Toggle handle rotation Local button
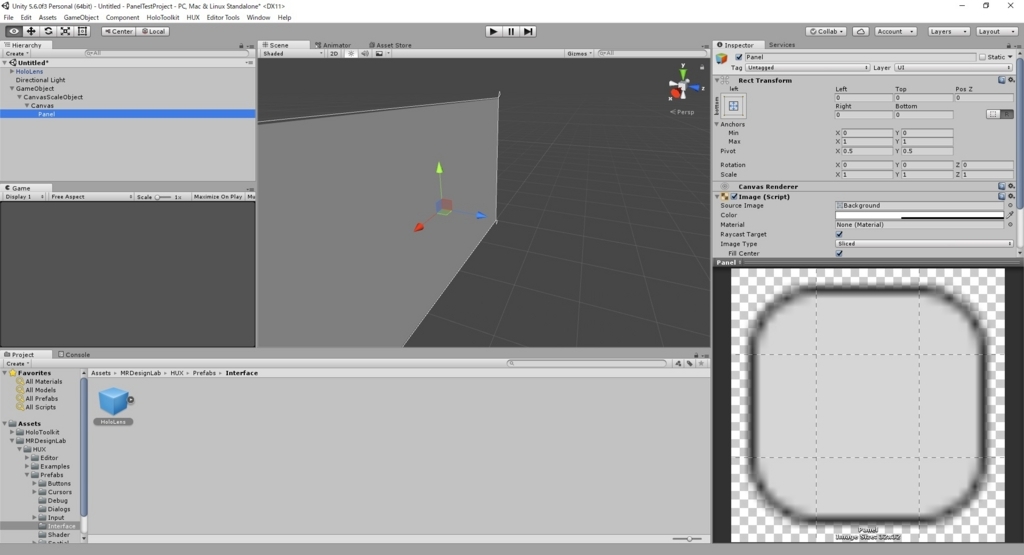Screen dimensions: 1024x555 (x=153, y=31)
